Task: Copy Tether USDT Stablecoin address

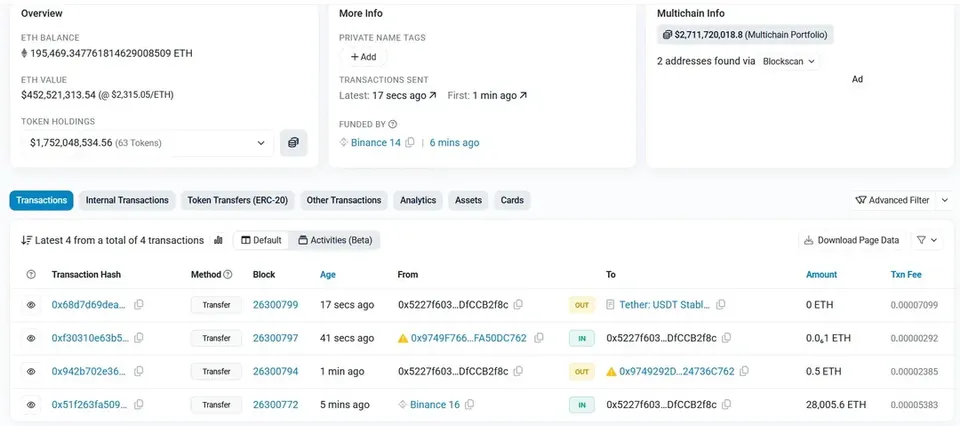Action: pyautogui.click(x=721, y=304)
